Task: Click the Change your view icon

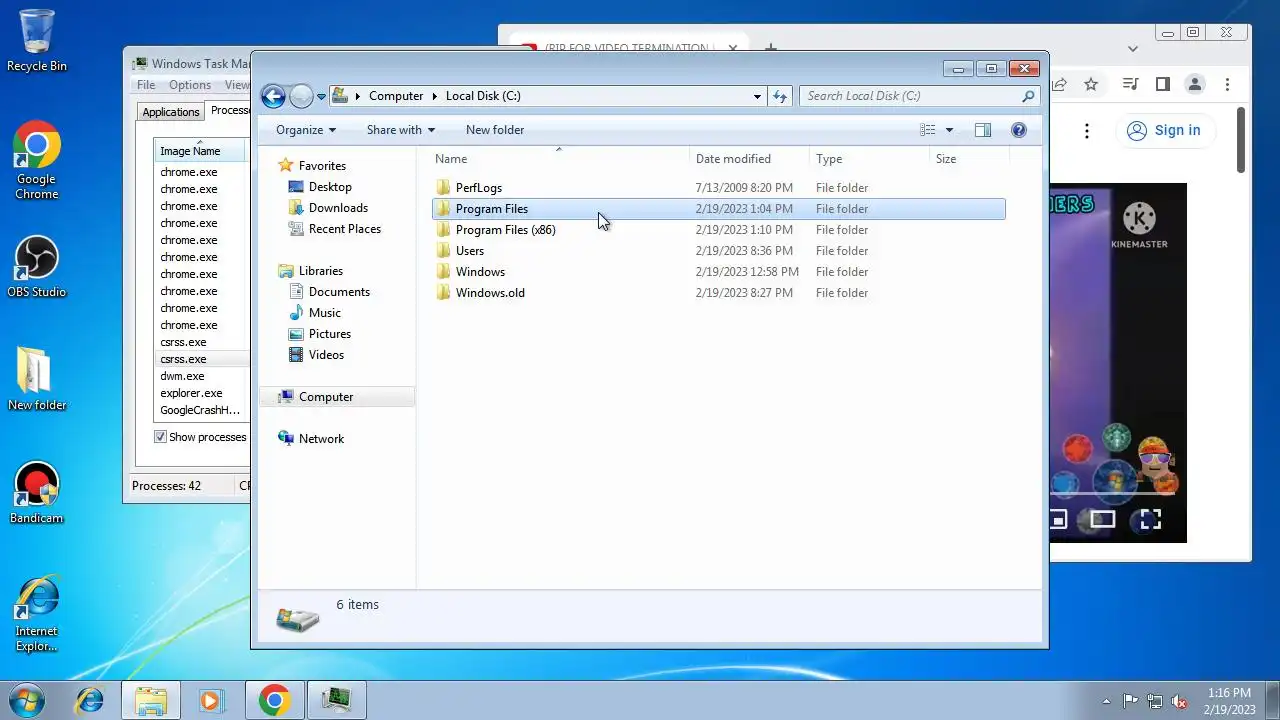Action: 928,130
